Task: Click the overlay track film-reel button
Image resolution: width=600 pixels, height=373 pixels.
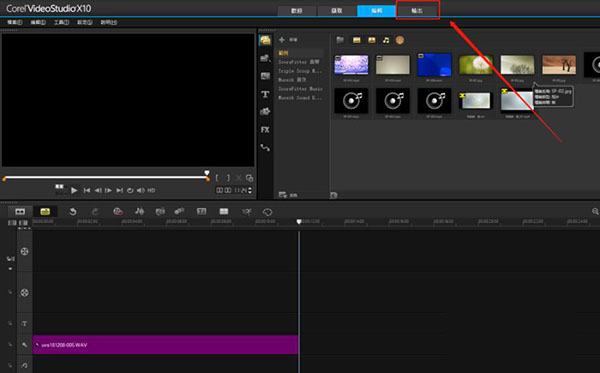Action: pos(24,293)
